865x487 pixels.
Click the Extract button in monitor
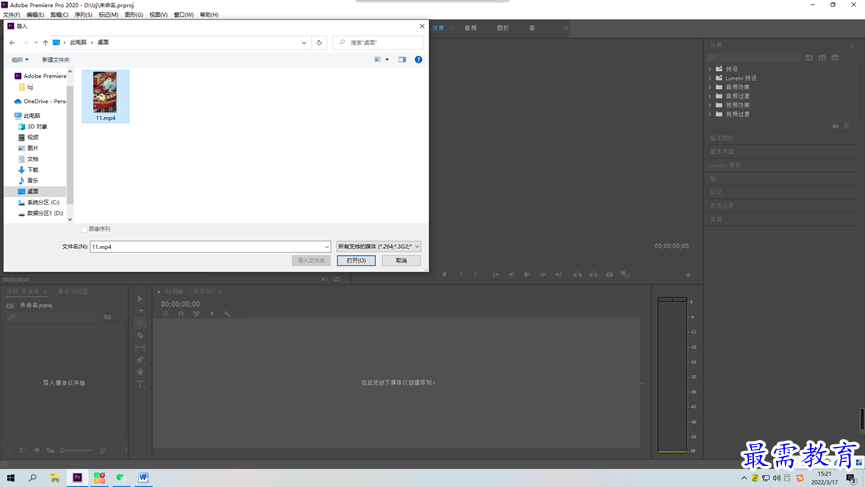tap(594, 275)
